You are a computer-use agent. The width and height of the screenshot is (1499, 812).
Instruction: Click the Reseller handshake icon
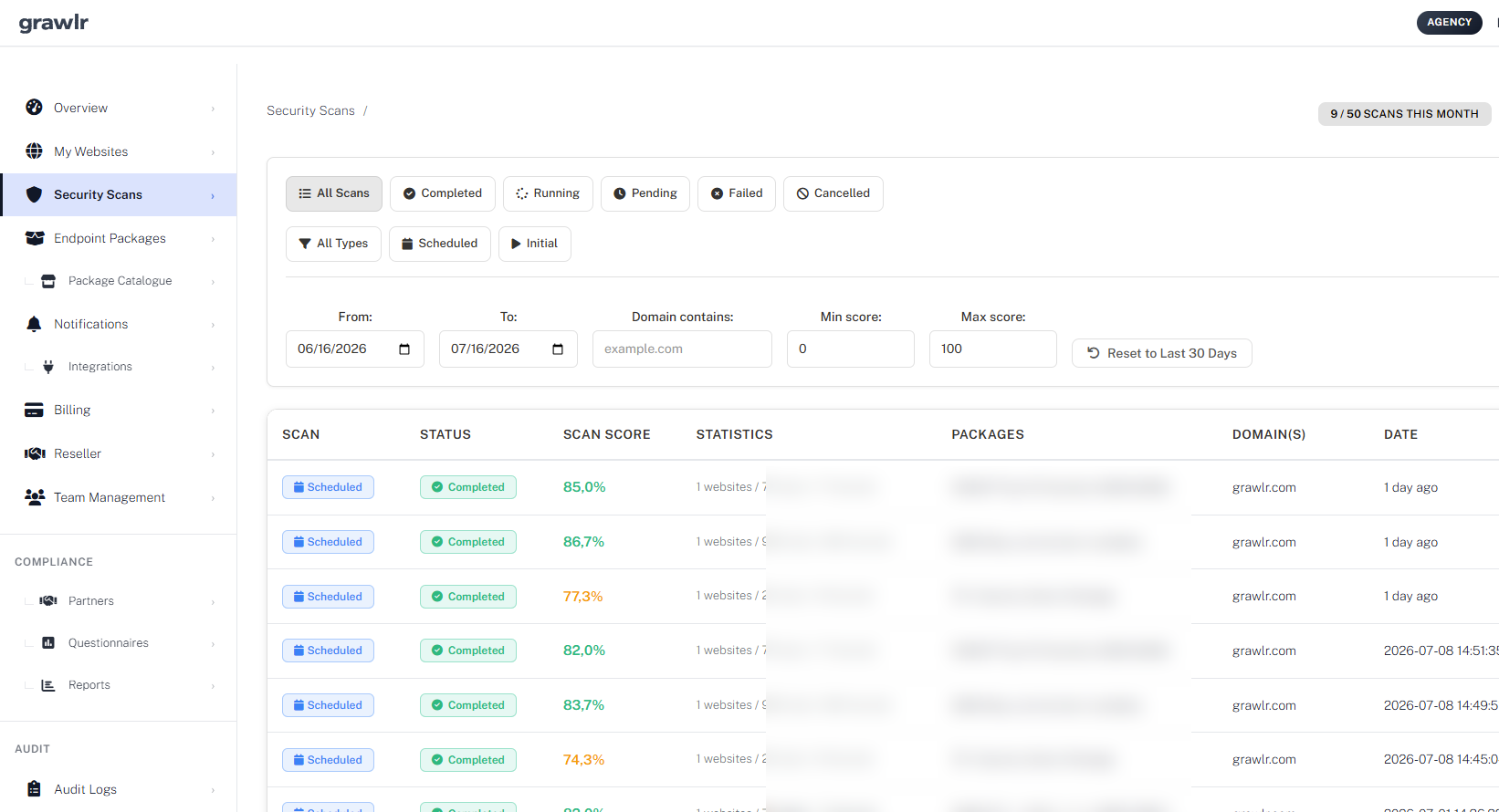(x=35, y=453)
